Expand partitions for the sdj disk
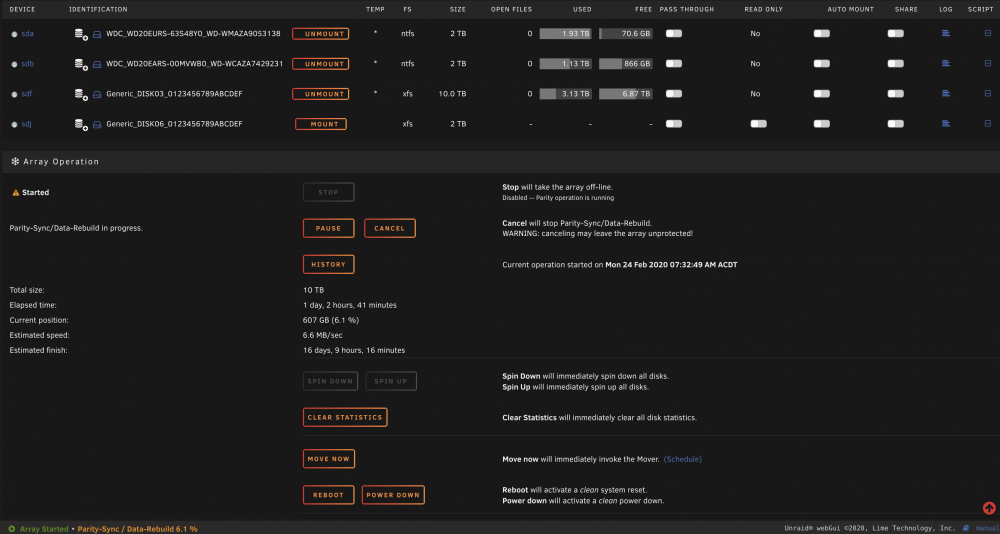The image size is (1000, 534). tap(81, 124)
